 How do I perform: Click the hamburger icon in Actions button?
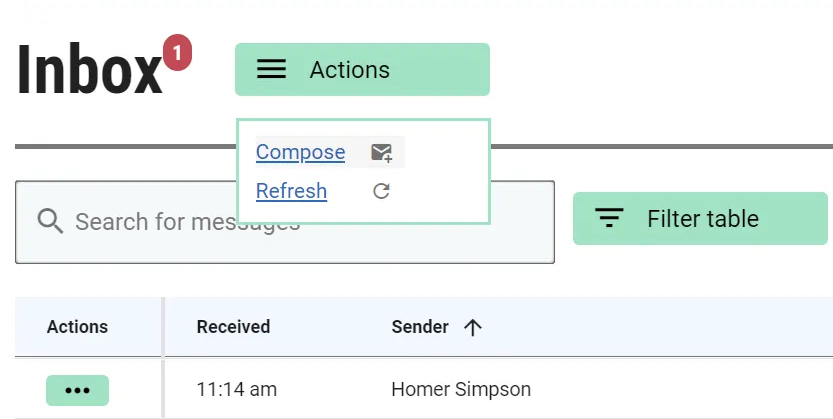pos(271,69)
